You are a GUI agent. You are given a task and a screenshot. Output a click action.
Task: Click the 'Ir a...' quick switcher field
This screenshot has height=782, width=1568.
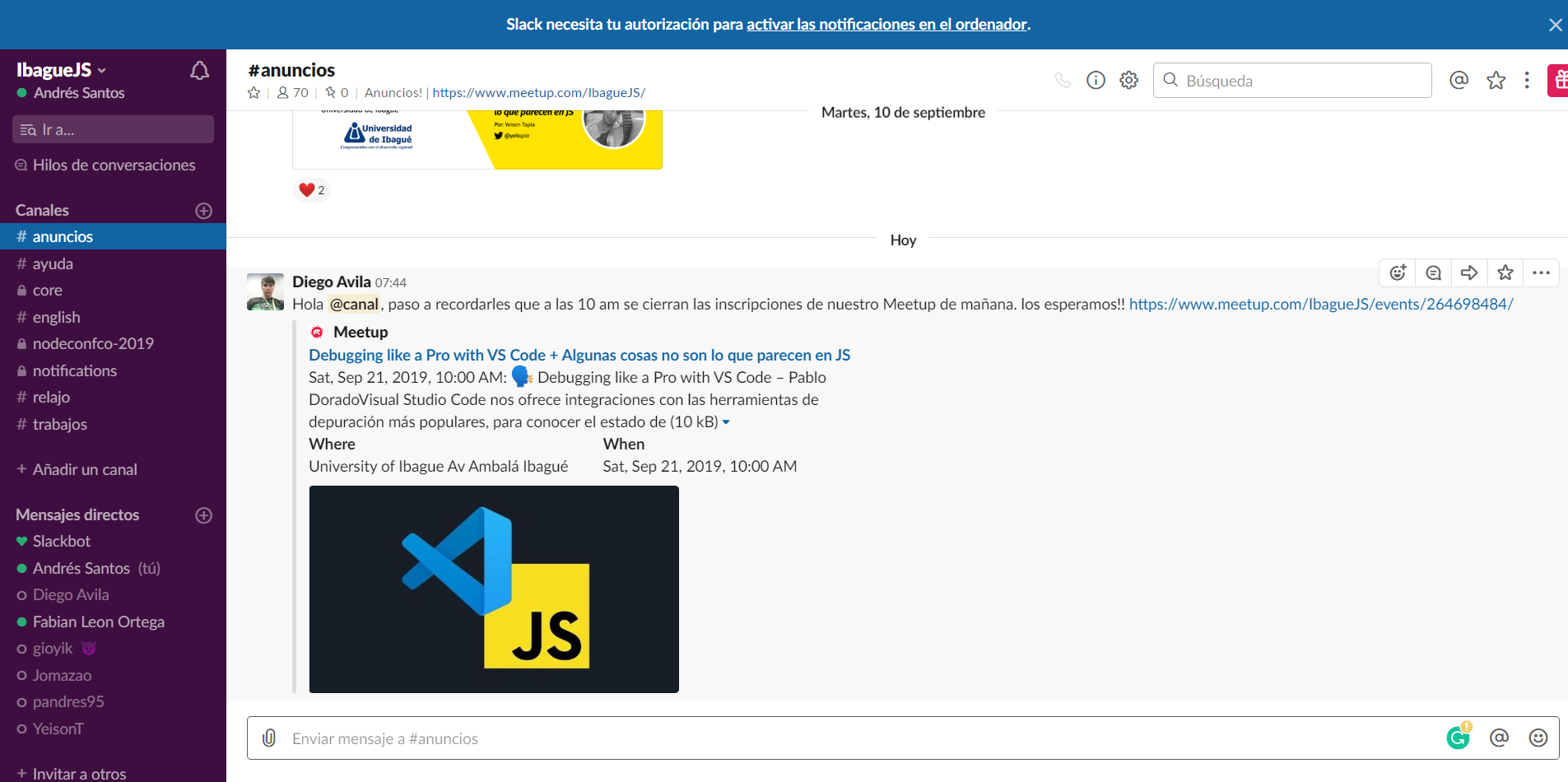click(x=113, y=129)
